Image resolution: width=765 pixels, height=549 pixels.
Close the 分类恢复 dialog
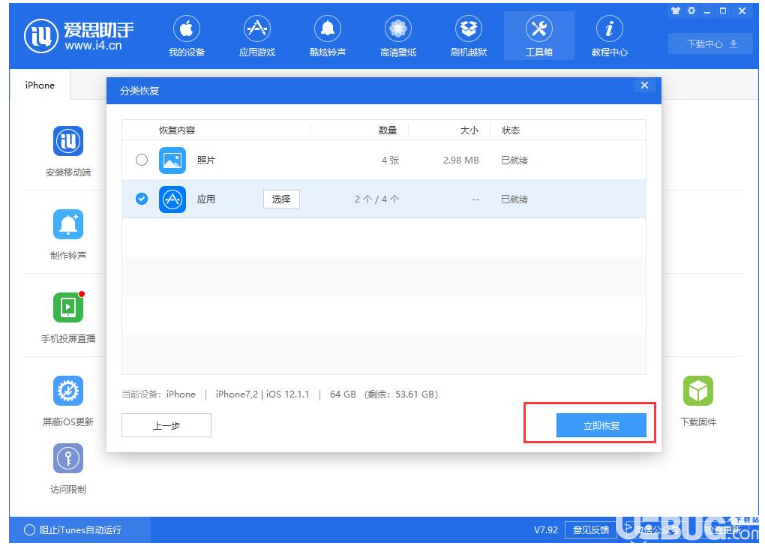[x=644, y=85]
